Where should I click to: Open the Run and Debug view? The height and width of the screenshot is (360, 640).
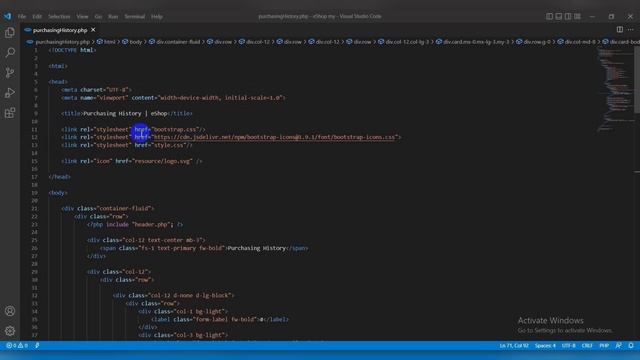coord(10,93)
